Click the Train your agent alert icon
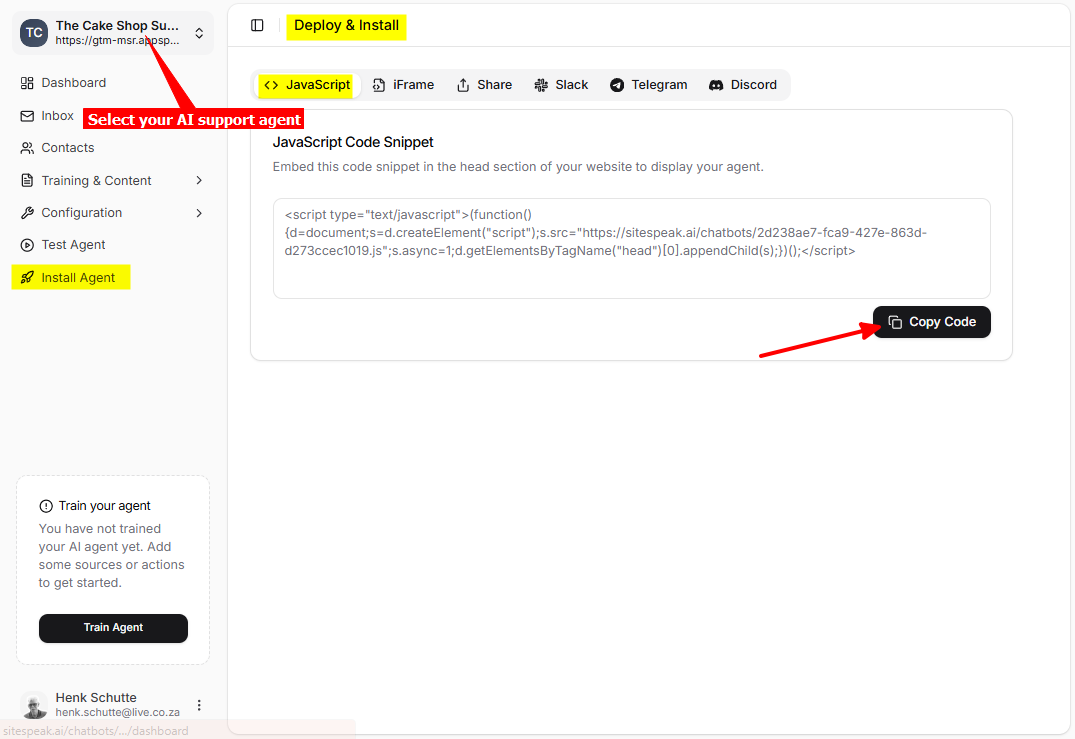Image resolution: width=1075 pixels, height=739 pixels. [x=46, y=506]
